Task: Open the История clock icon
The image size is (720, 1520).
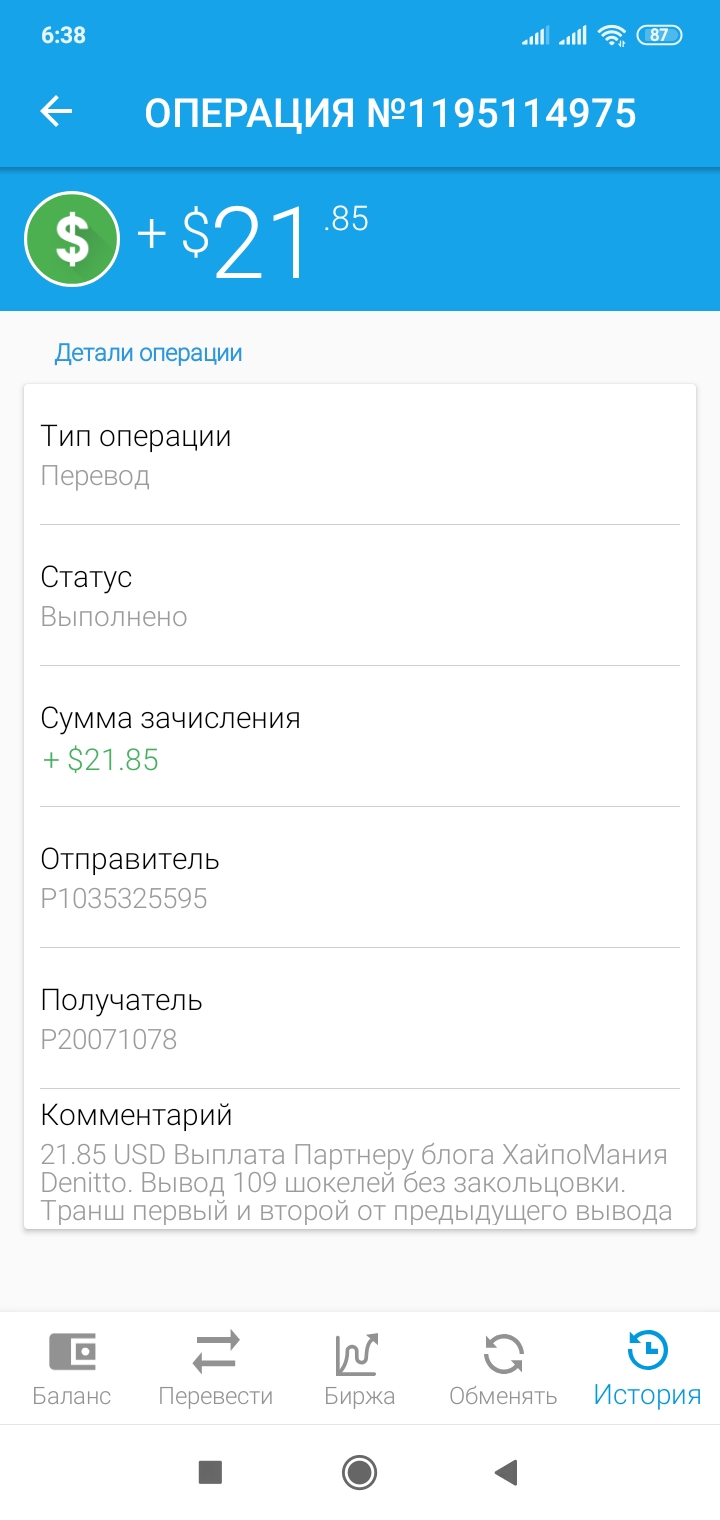Action: [647, 1352]
